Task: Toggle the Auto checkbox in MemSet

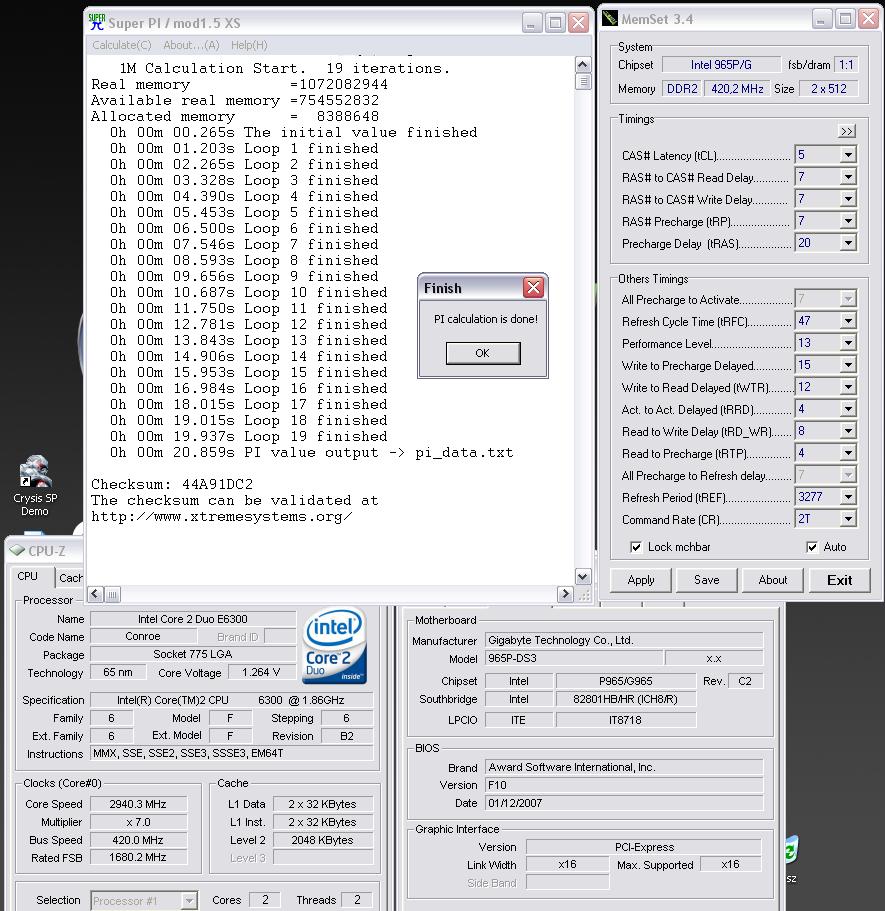Action: [812, 547]
